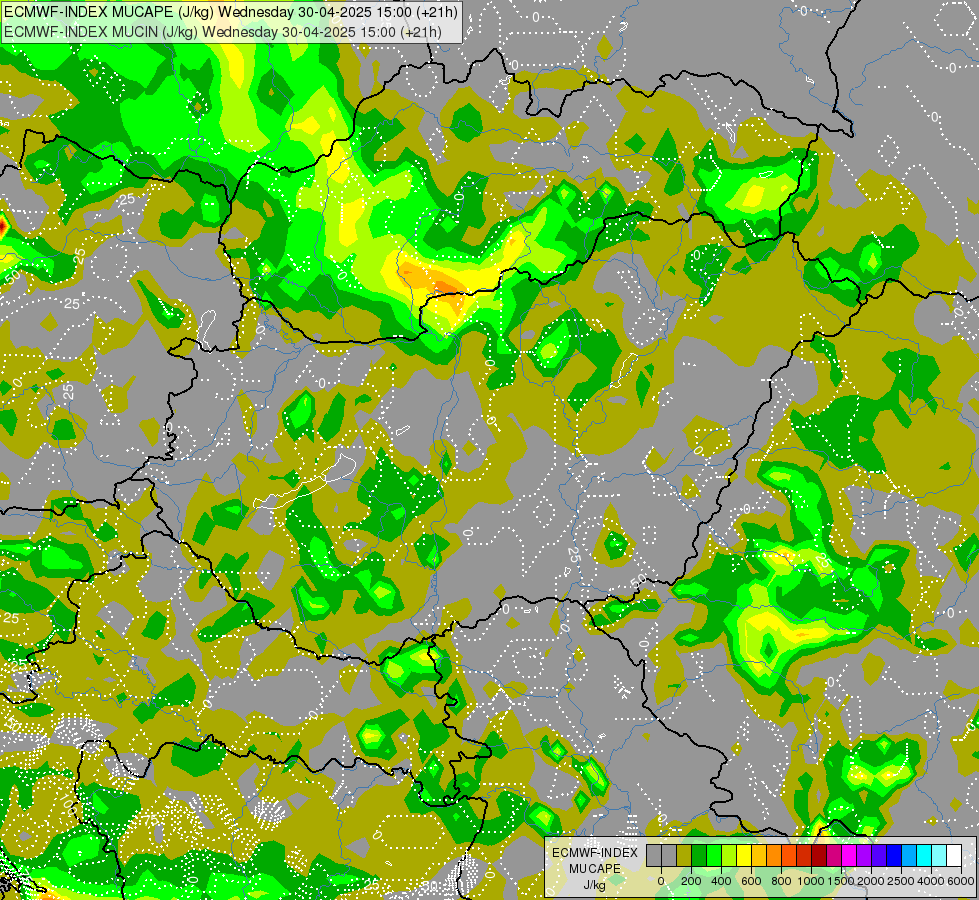979x900 pixels.
Task: Click the legend value 2000
Action: pyautogui.click(x=872, y=881)
